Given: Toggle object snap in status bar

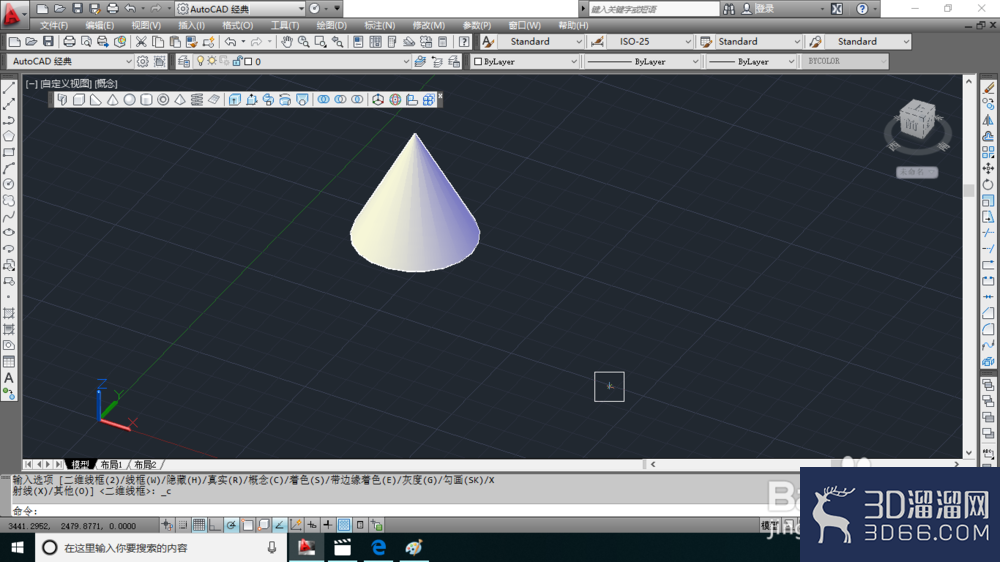Looking at the screenshot, I should (x=247, y=525).
